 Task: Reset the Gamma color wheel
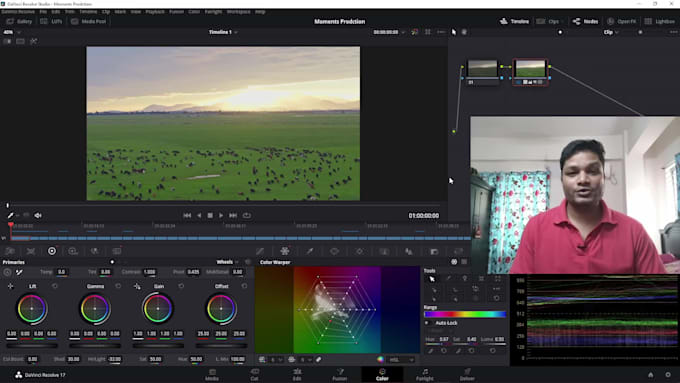click(118, 286)
